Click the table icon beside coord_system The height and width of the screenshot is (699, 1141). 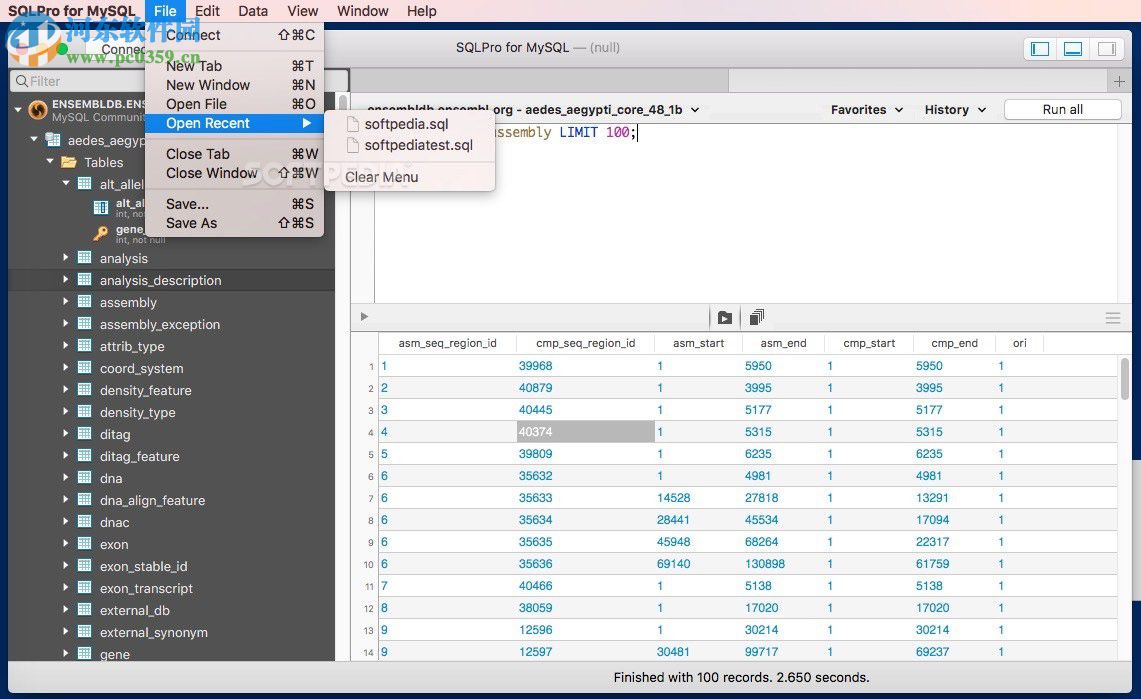coord(84,368)
